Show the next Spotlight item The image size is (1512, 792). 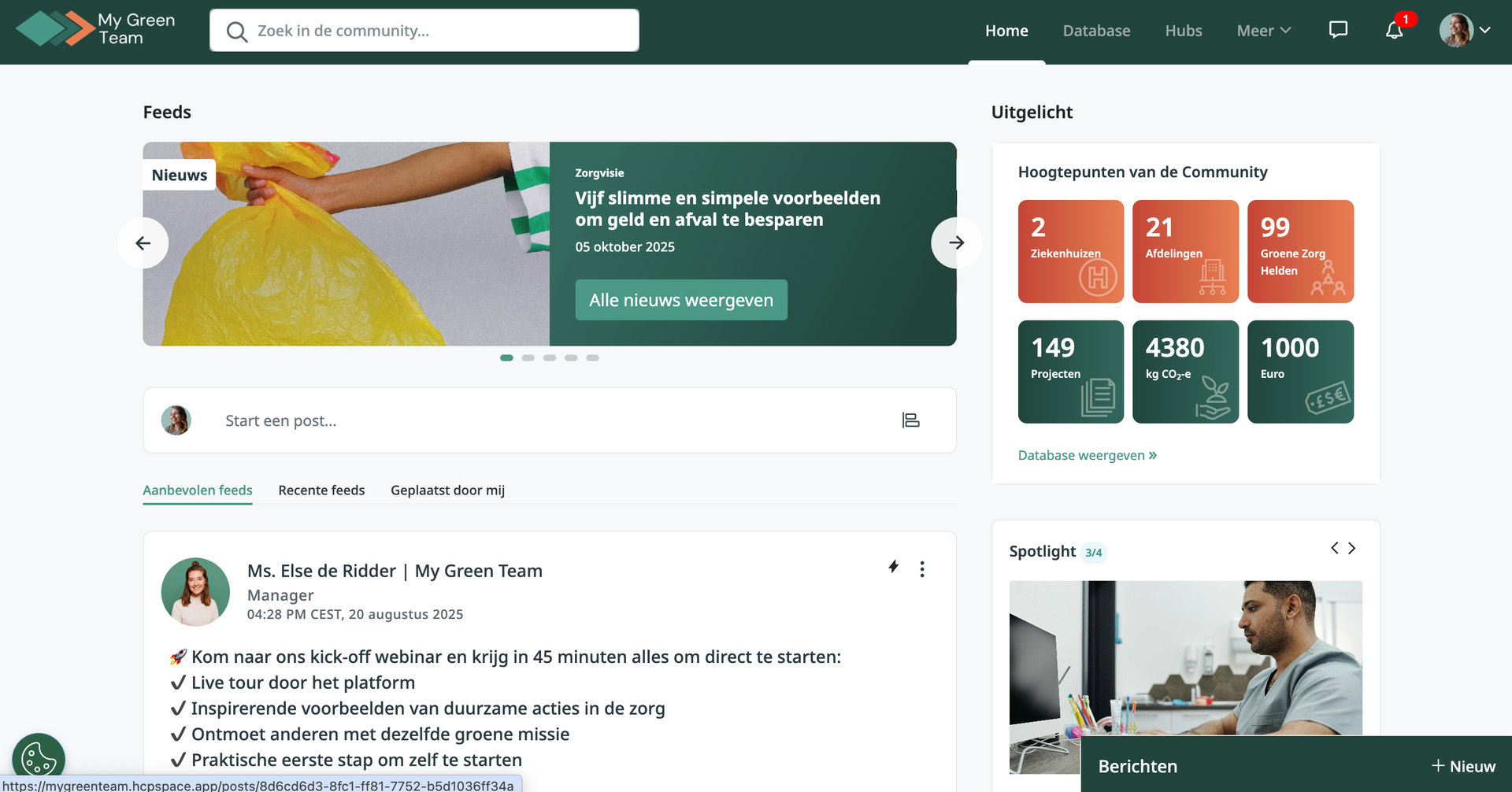click(x=1352, y=548)
